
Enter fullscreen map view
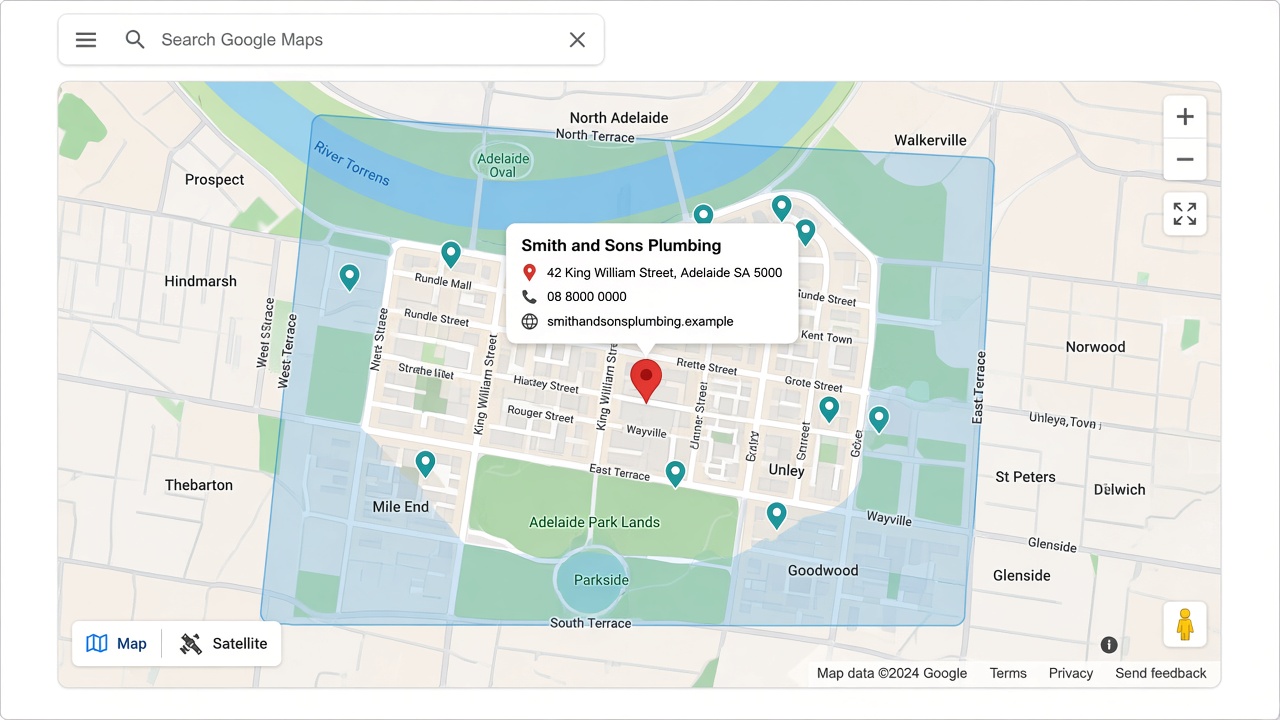1185,214
